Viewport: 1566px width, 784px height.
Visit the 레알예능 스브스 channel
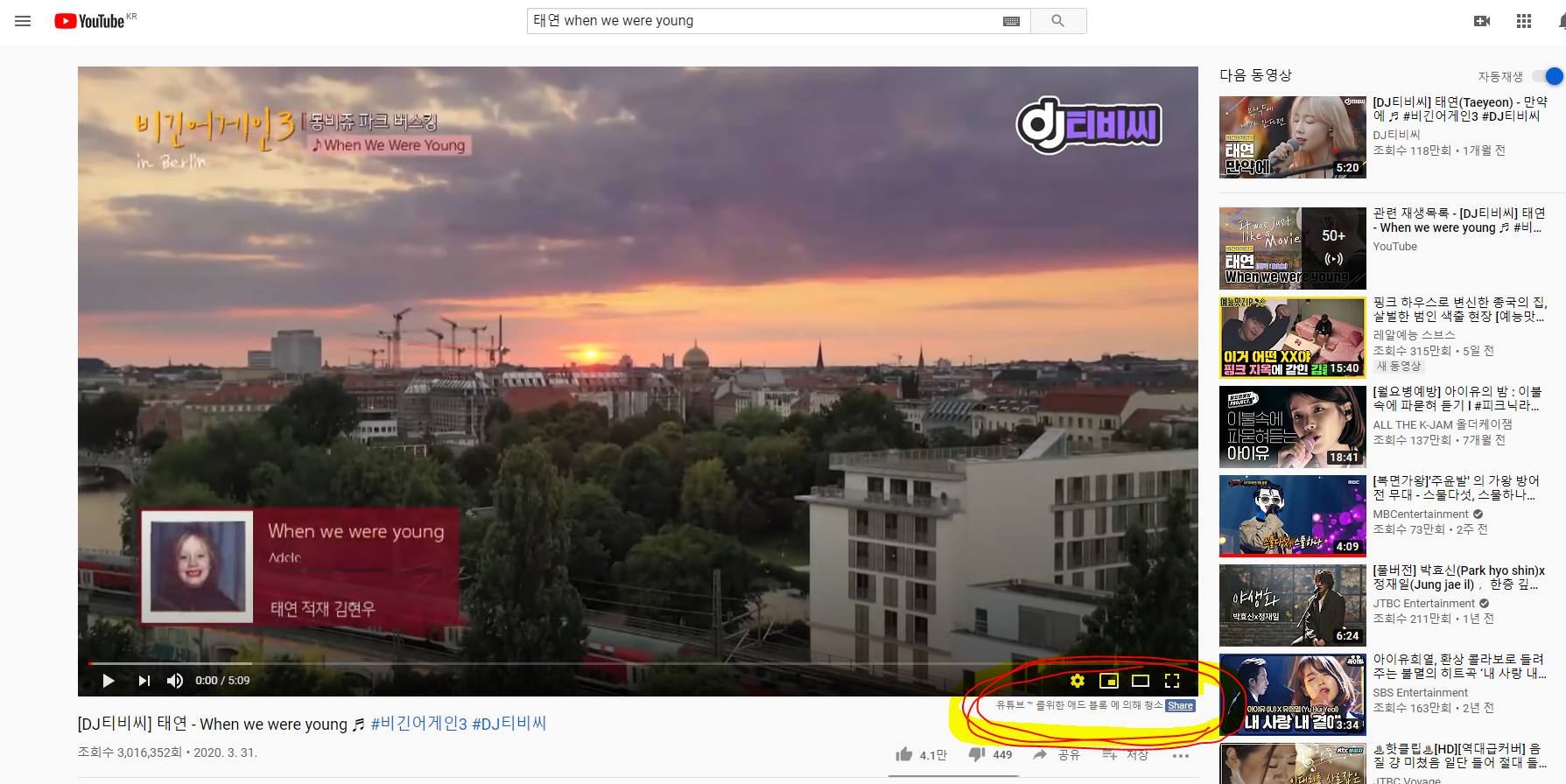(x=1414, y=335)
